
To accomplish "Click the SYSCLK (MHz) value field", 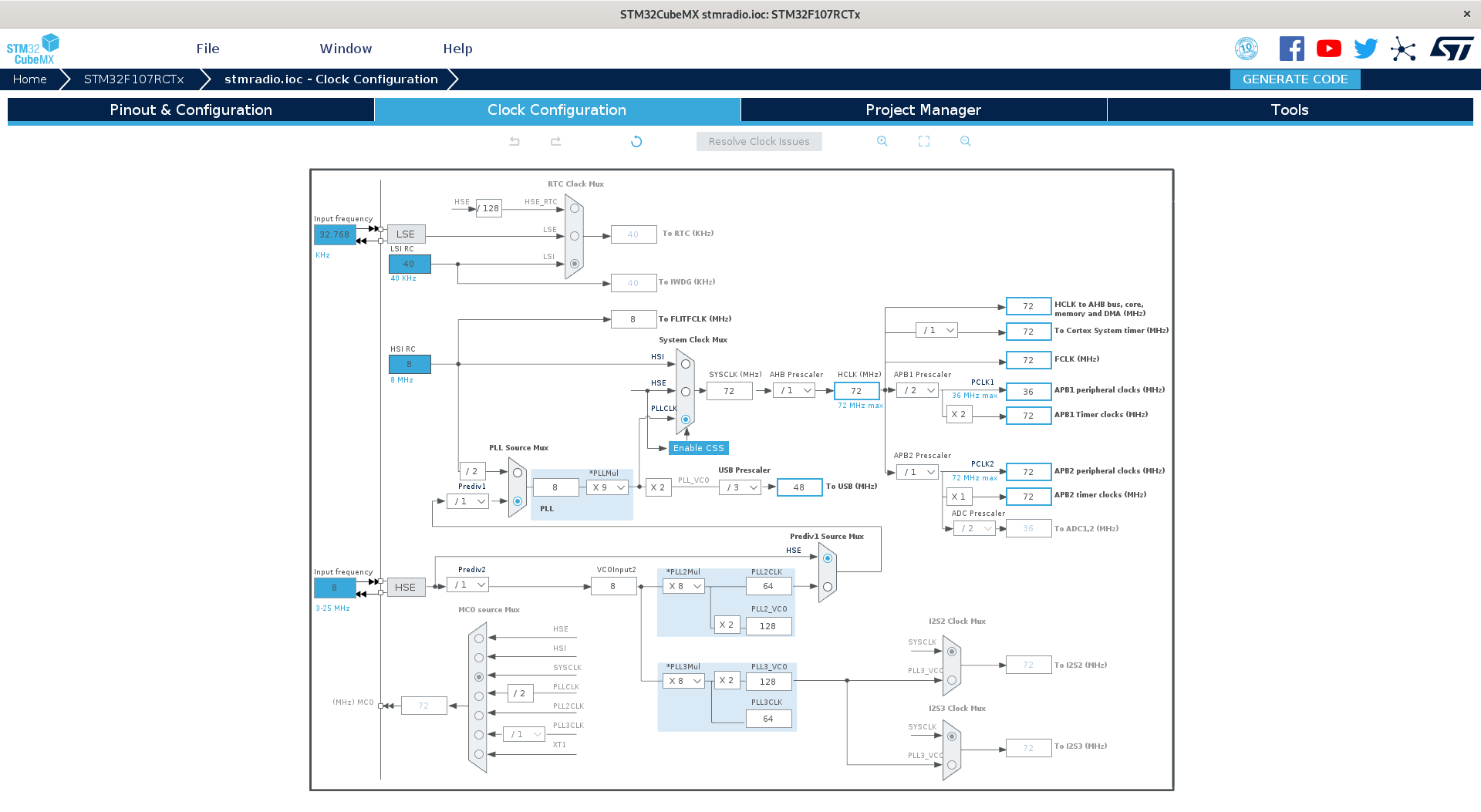I will pyautogui.click(x=730, y=391).
